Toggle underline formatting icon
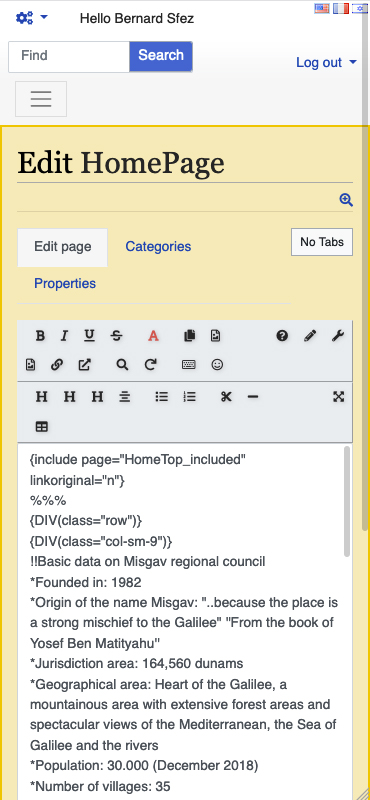 click(89, 336)
